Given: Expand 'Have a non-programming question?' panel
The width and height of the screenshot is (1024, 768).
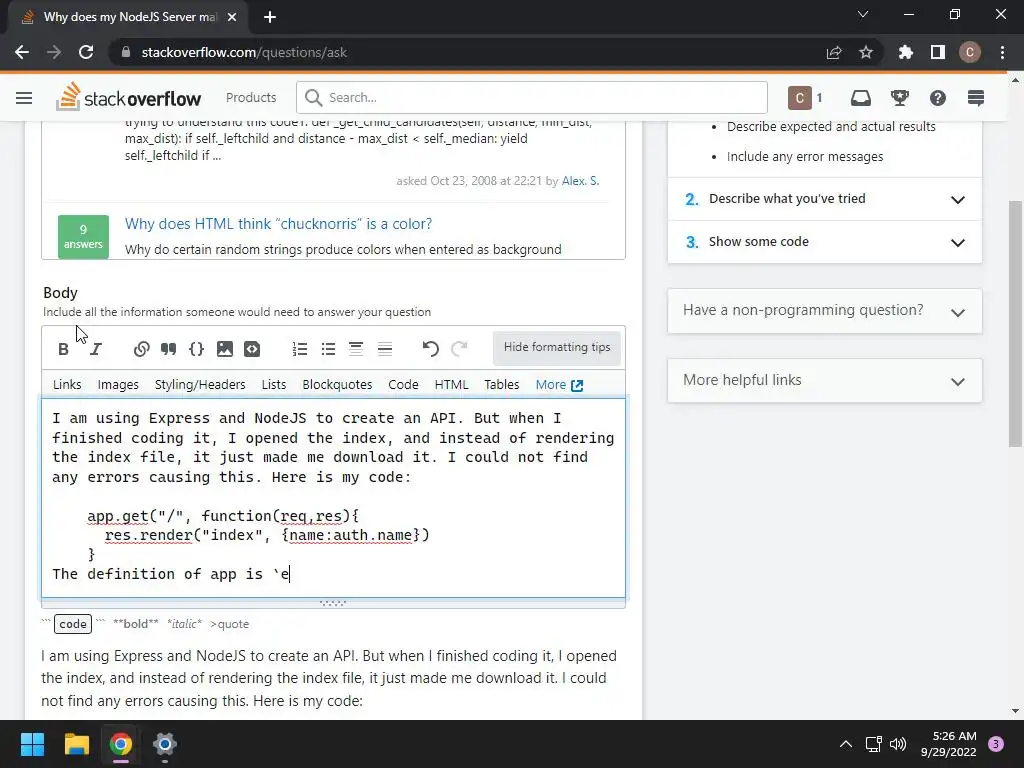Looking at the screenshot, I should click(825, 311).
